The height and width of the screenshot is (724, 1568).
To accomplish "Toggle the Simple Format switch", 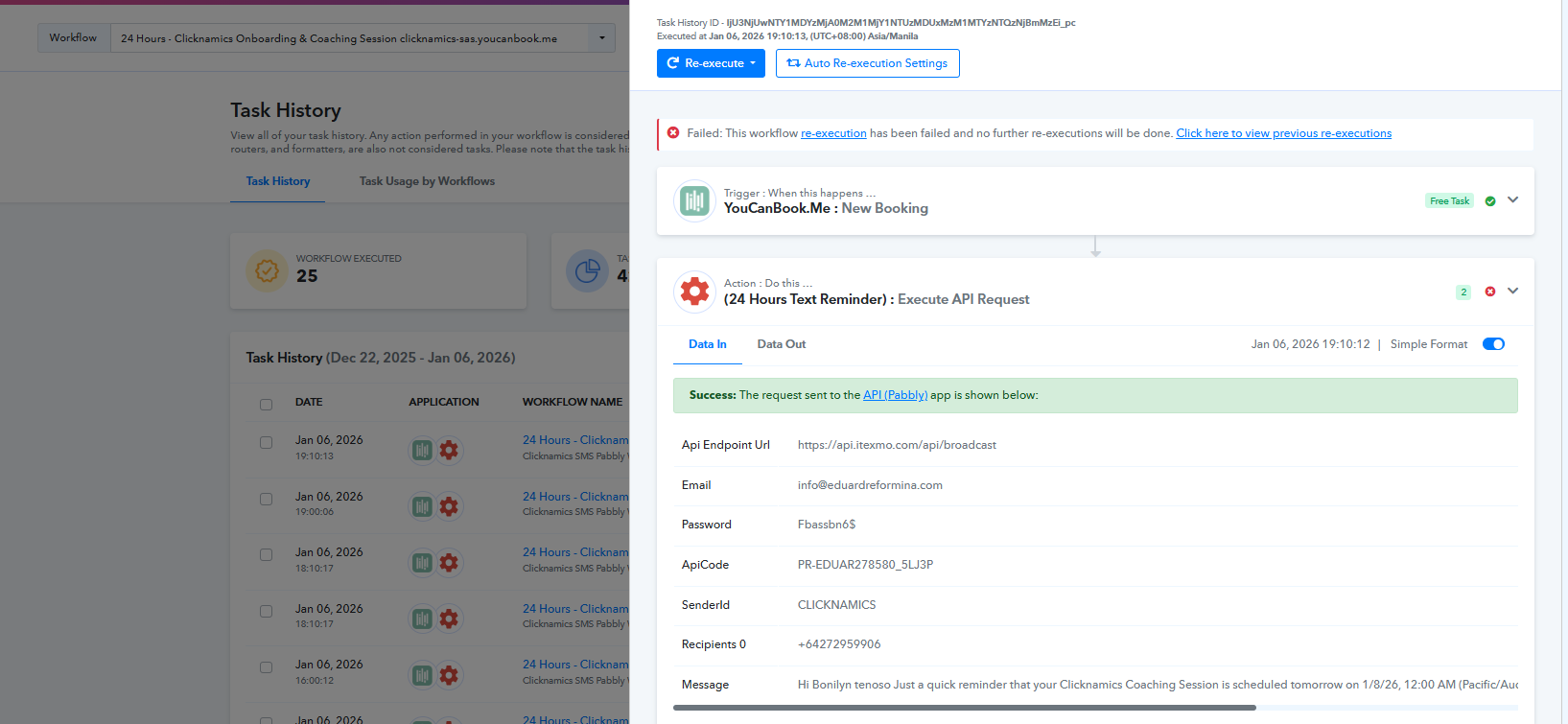I will coord(1493,344).
